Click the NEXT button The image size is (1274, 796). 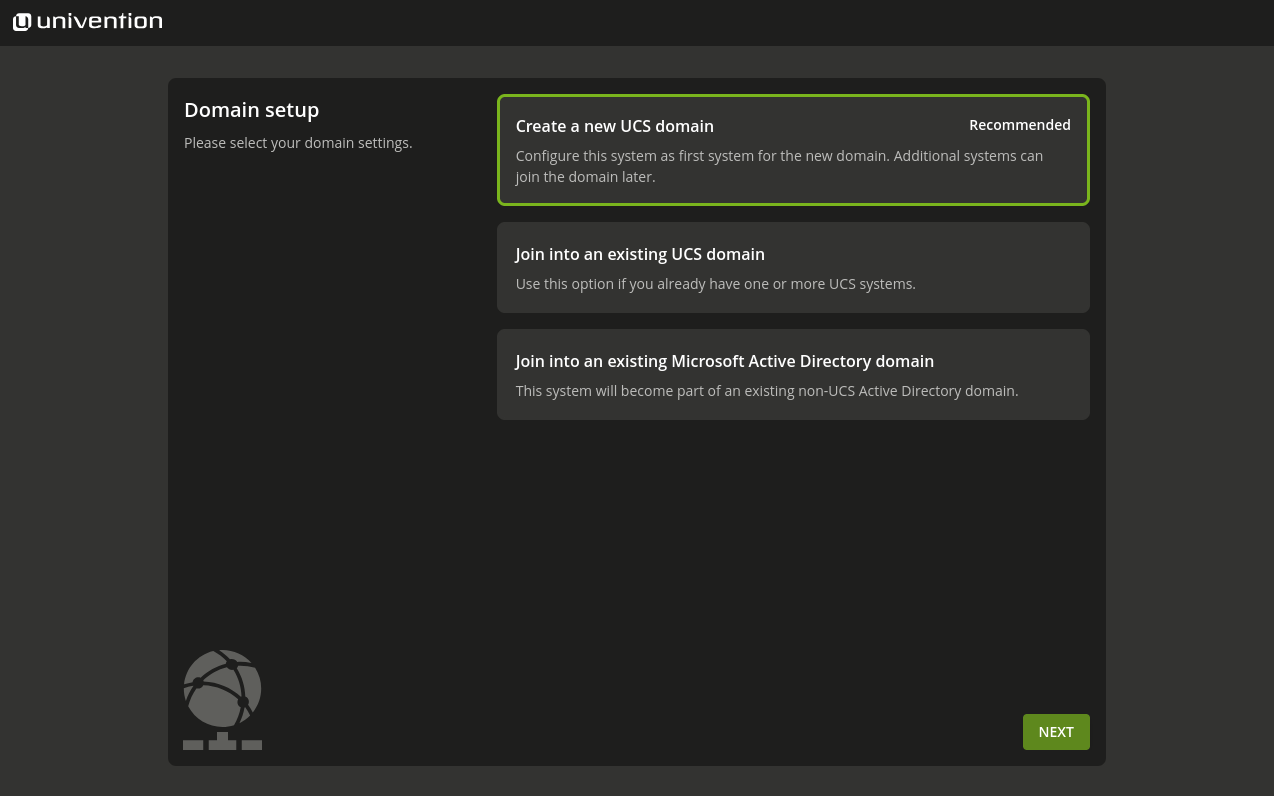point(1056,732)
